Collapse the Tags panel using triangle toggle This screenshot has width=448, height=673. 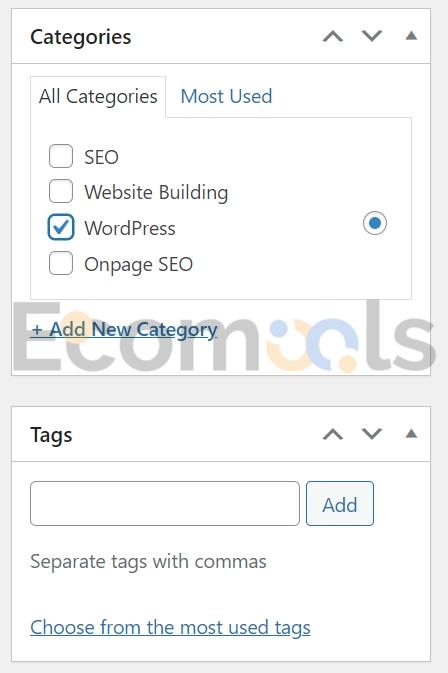pos(411,434)
